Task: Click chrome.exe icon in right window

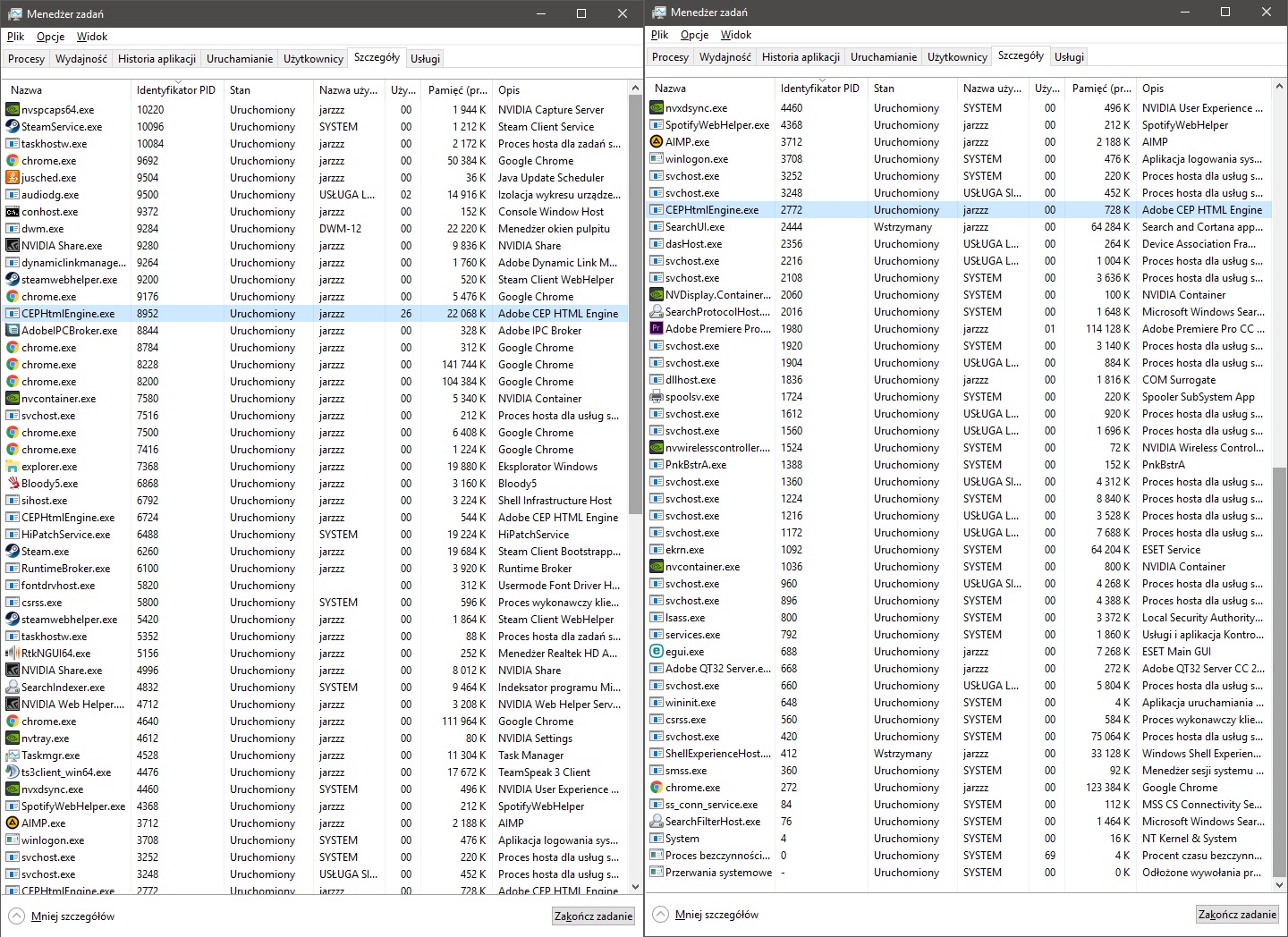Action: point(657,788)
